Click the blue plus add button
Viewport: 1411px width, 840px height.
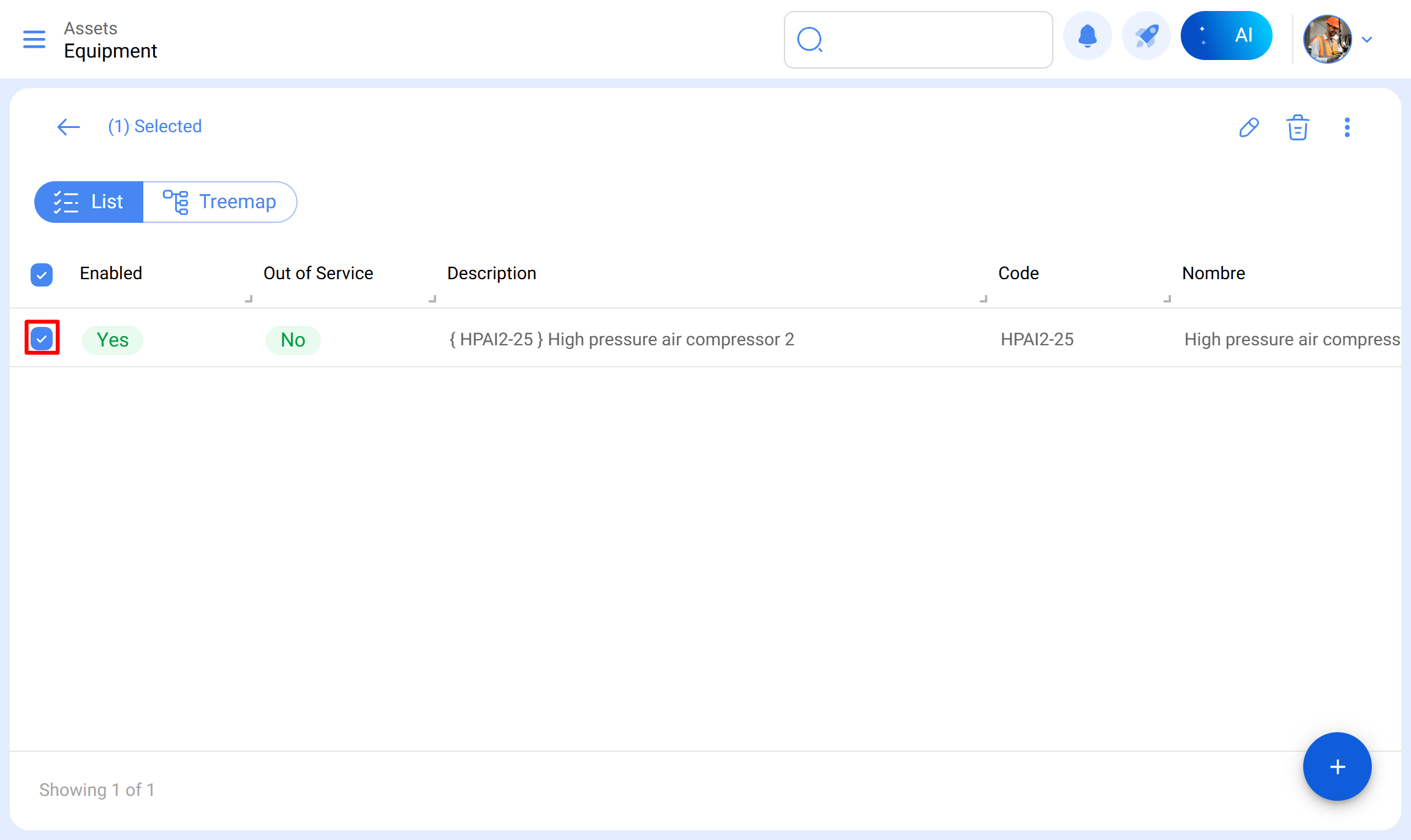1337,767
